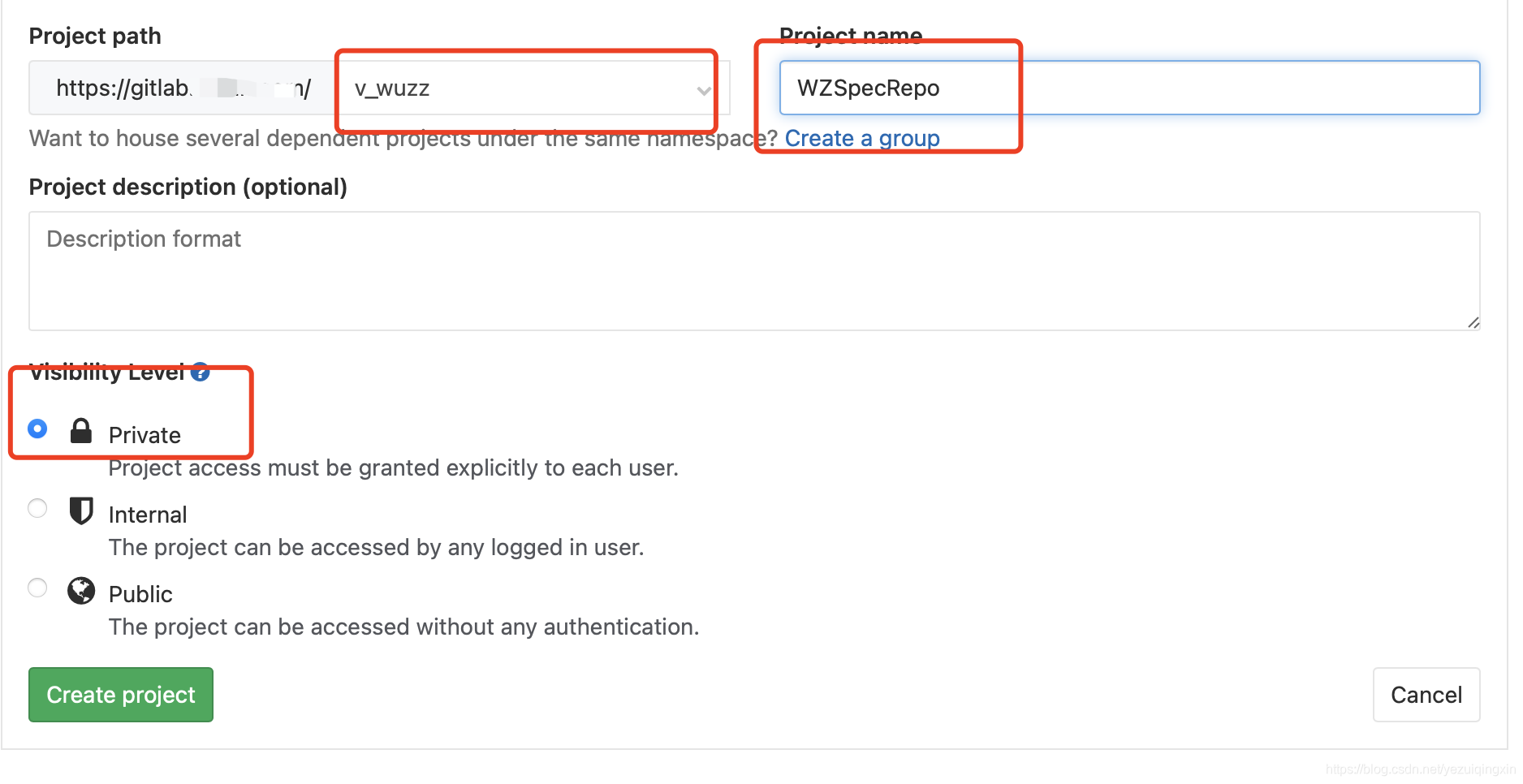Select the Internal radio button

pyautogui.click(x=37, y=508)
